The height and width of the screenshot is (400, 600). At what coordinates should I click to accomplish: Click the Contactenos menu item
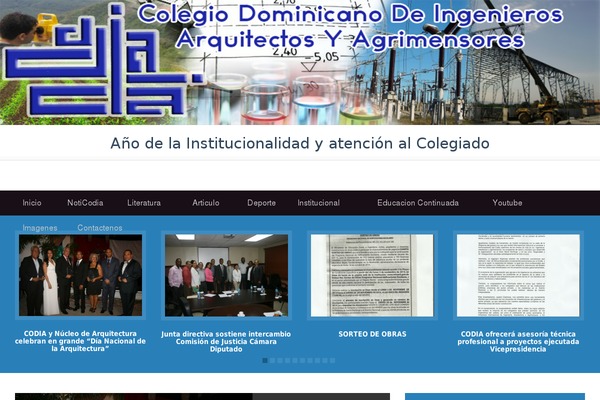click(x=100, y=228)
